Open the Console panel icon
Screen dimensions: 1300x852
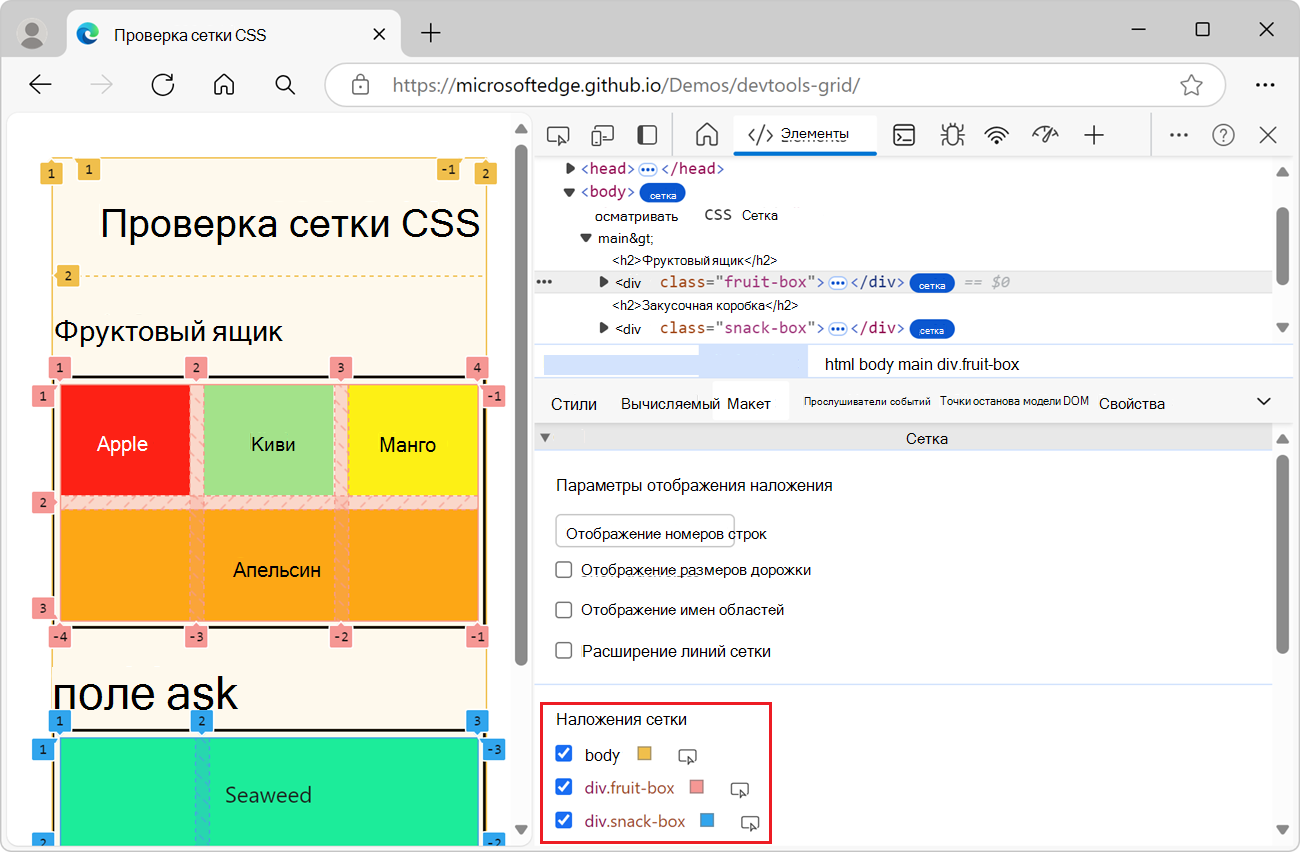(904, 134)
